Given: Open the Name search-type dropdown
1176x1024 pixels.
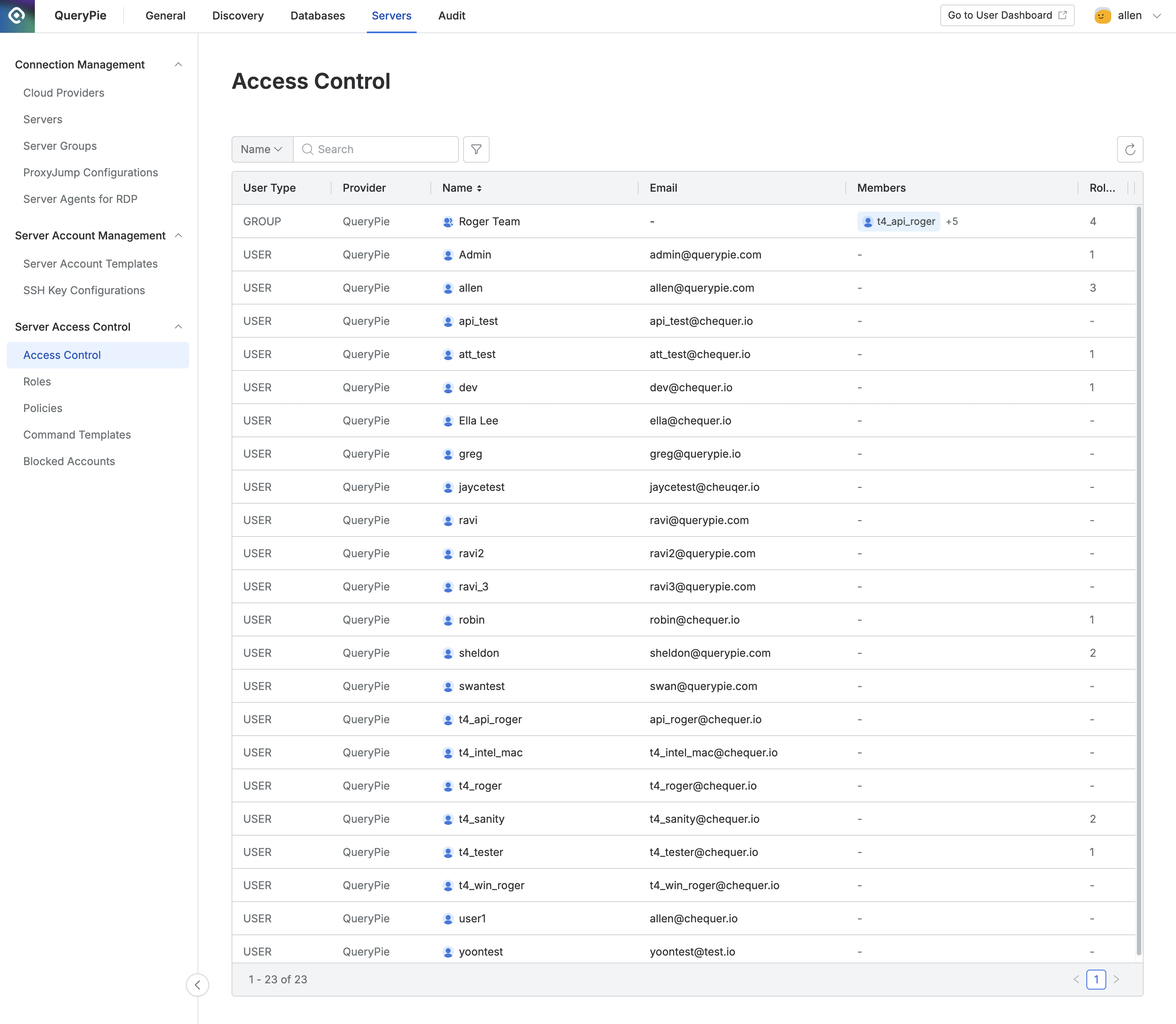Looking at the screenshot, I should [x=261, y=149].
